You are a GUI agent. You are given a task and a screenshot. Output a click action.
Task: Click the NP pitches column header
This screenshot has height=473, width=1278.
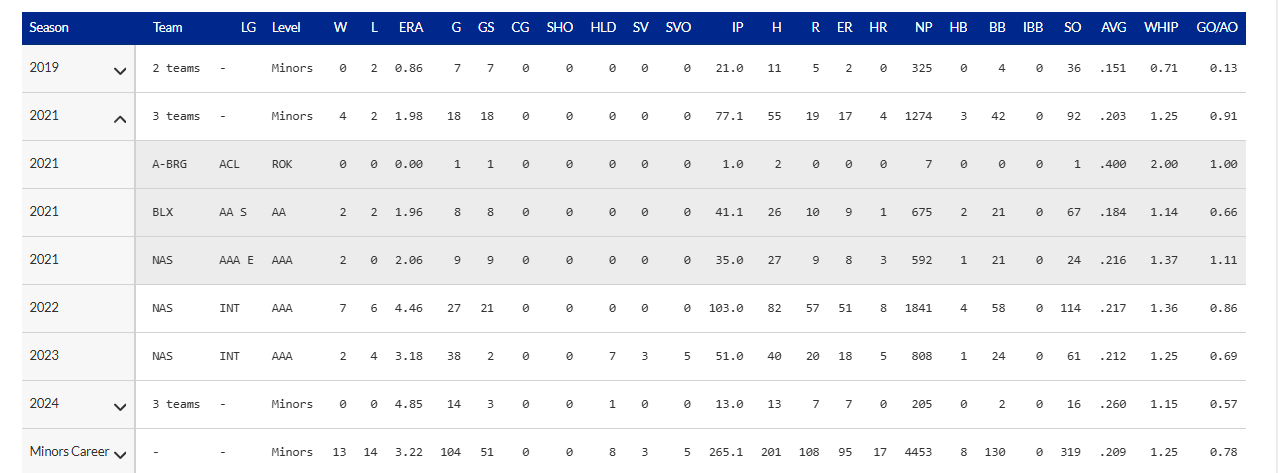[923, 28]
